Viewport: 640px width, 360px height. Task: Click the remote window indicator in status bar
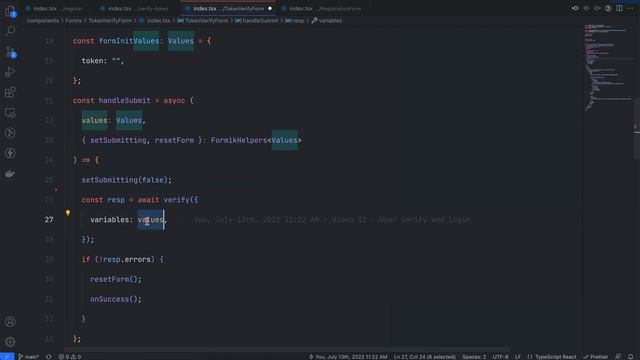click(x=7, y=356)
